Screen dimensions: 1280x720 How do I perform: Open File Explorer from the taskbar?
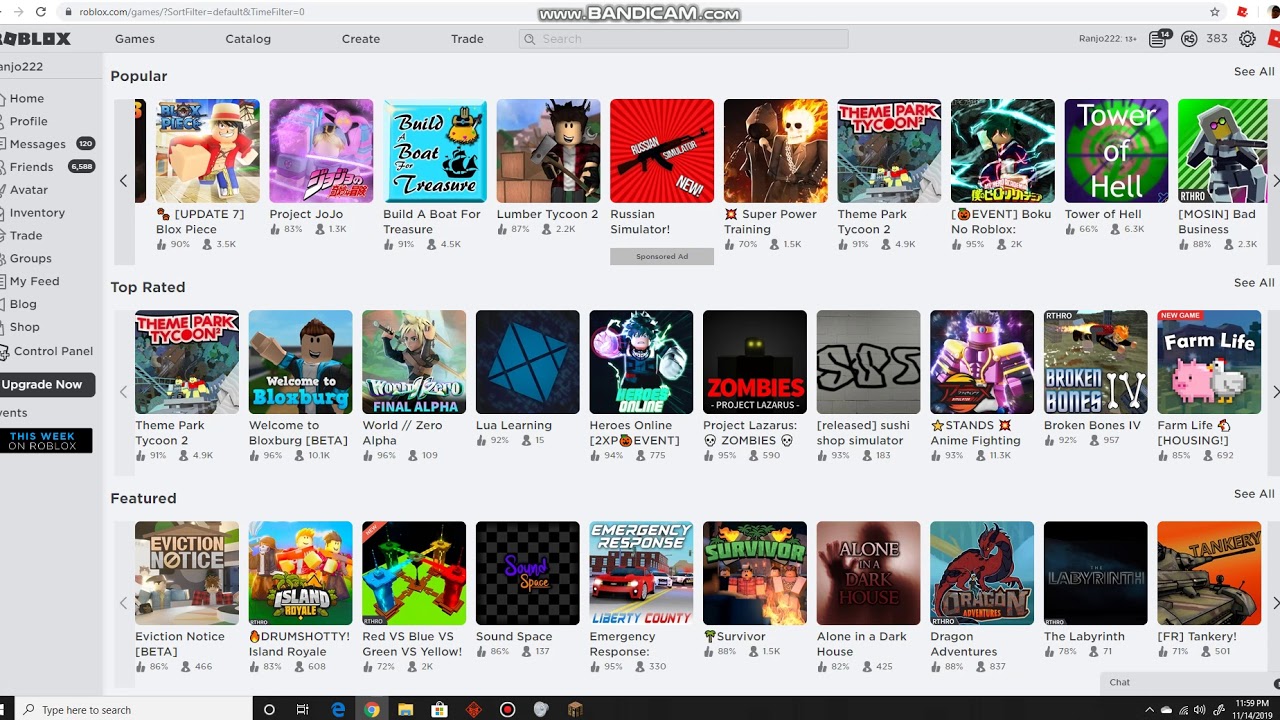406,709
